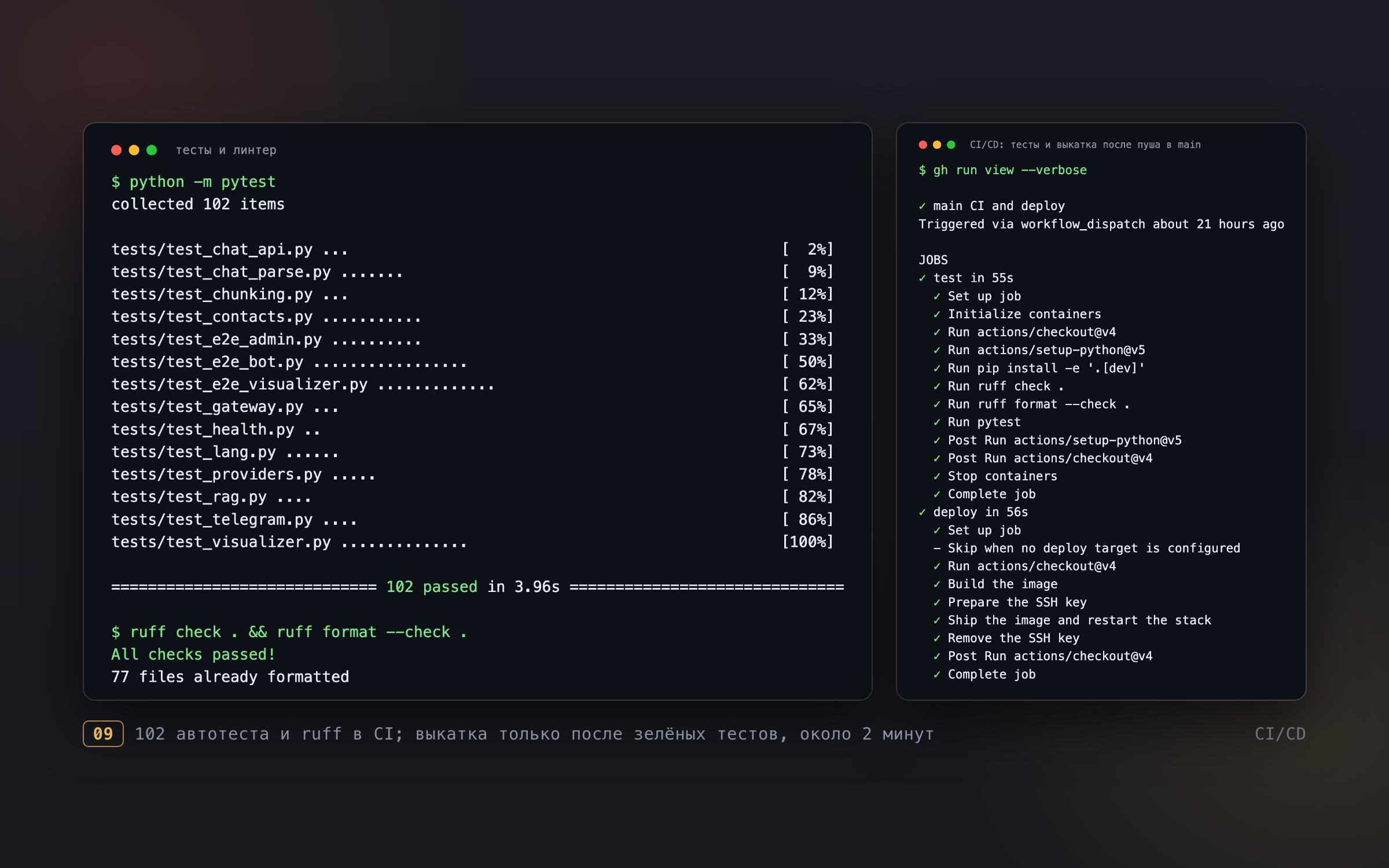
Task: Click yellow minimize dot in тесты и линтер window
Action: pos(134,150)
